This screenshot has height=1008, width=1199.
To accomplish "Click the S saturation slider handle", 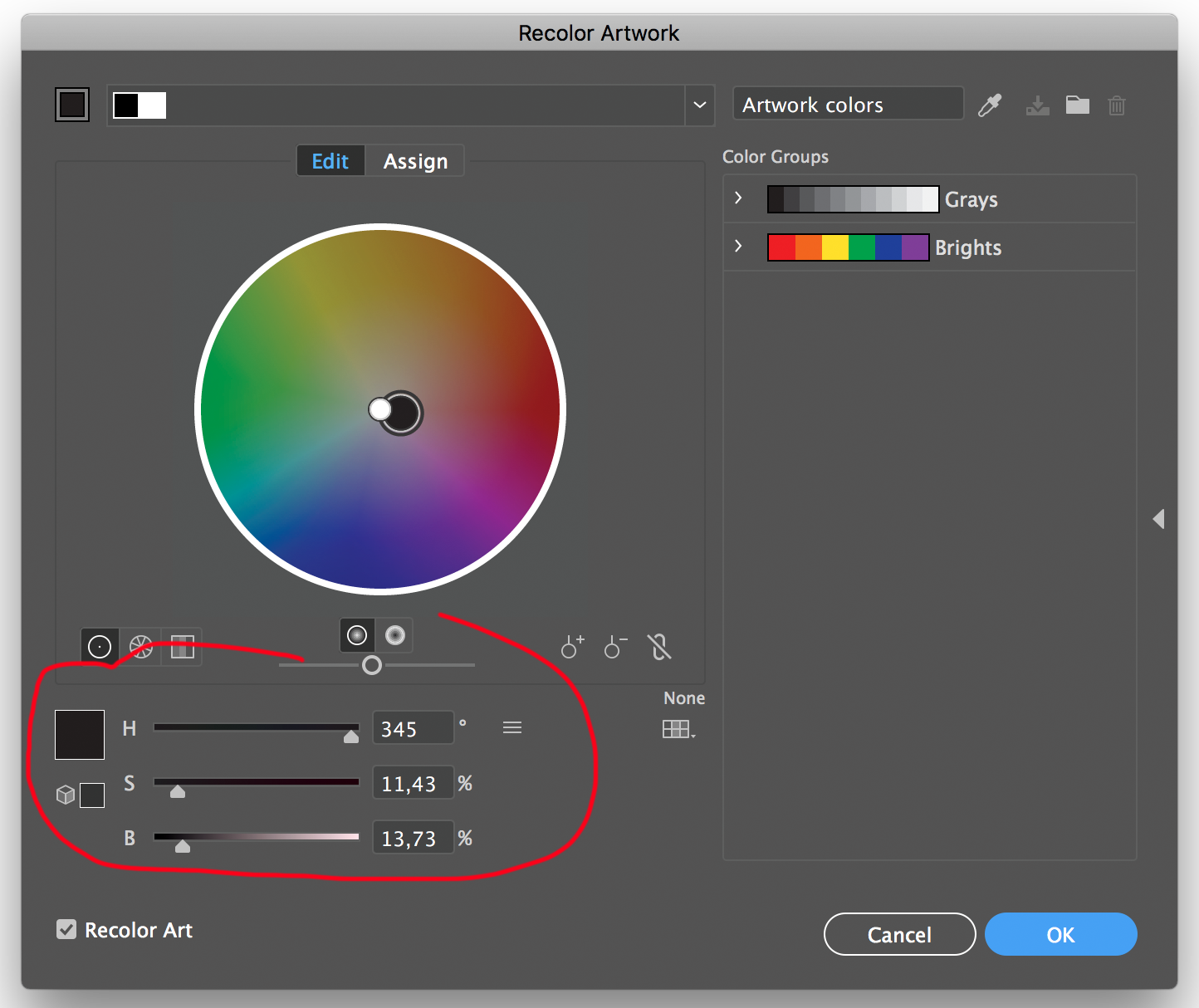I will [178, 791].
